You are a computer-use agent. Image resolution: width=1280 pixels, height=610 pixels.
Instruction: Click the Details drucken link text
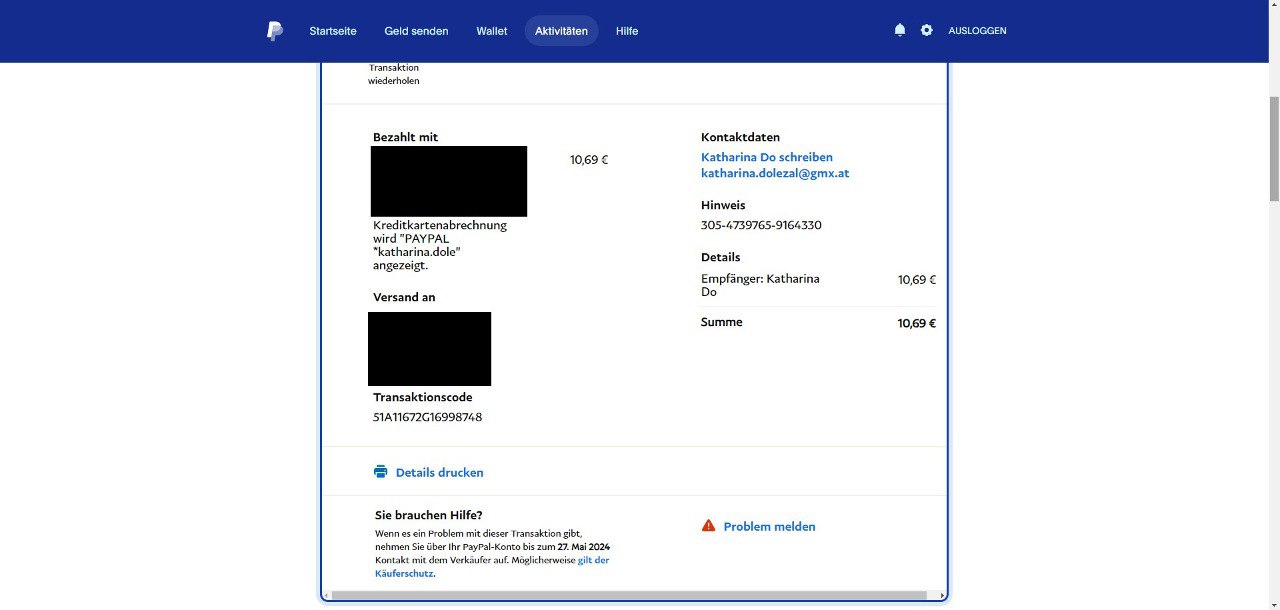click(x=439, y=472)
